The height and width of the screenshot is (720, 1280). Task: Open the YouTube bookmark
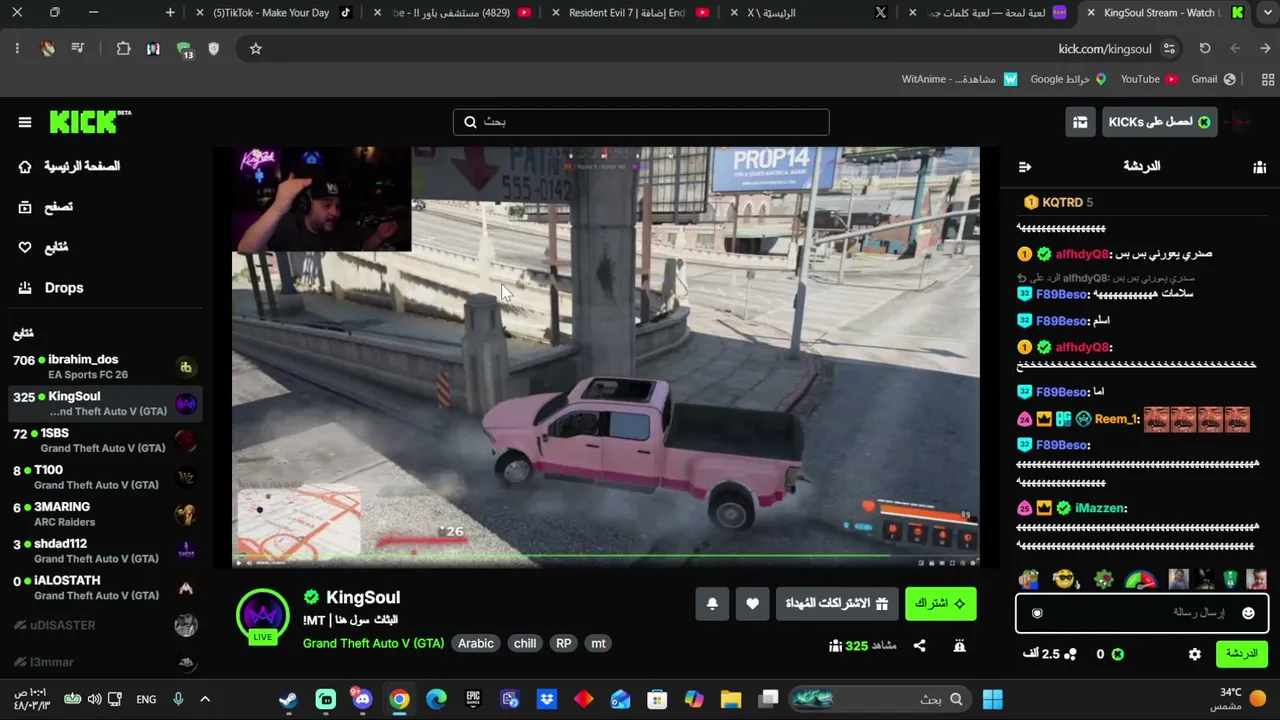click(x=1149, y=79)
